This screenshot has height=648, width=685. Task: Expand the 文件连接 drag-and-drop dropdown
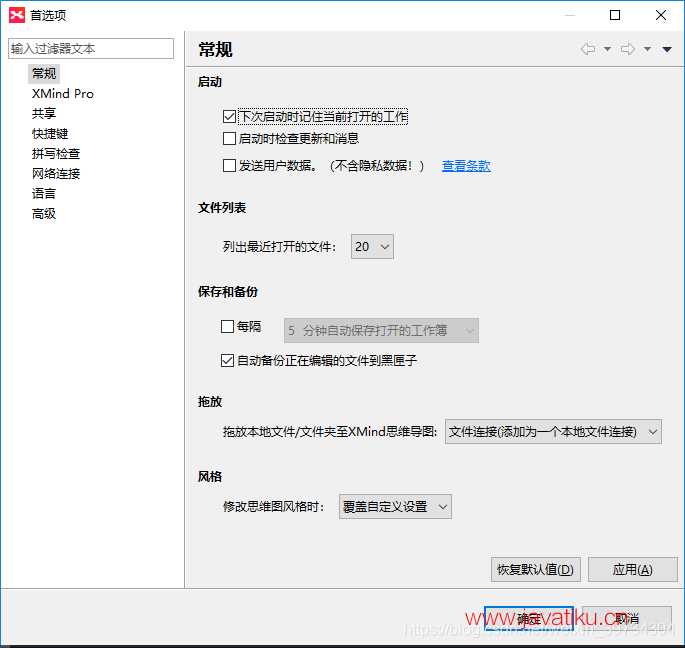[x=553, y=432]
